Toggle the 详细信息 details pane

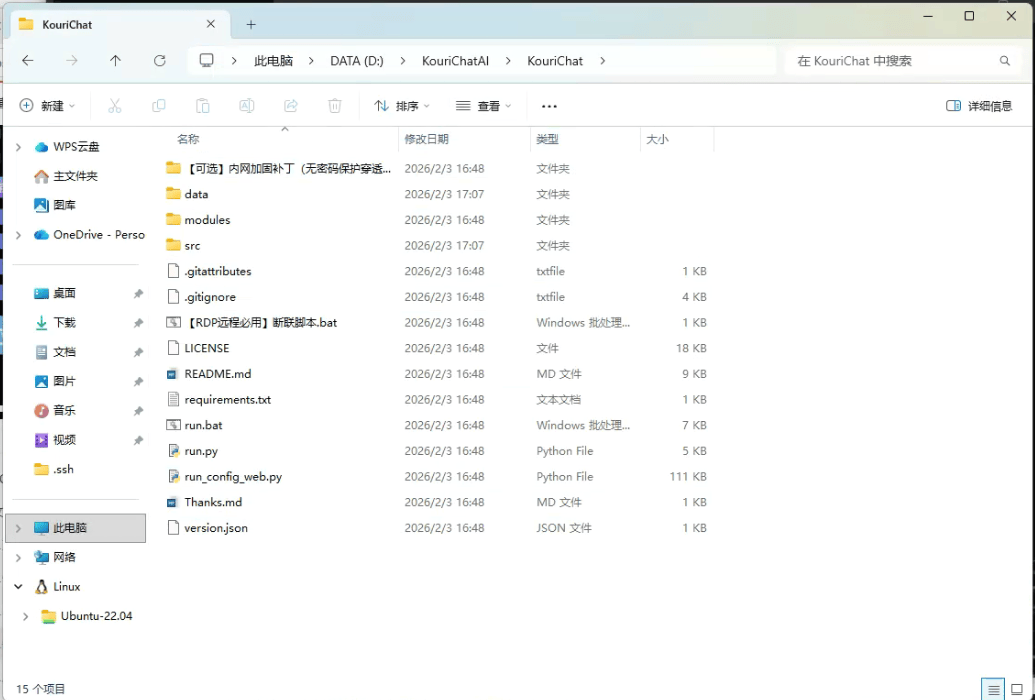(979, 106)
